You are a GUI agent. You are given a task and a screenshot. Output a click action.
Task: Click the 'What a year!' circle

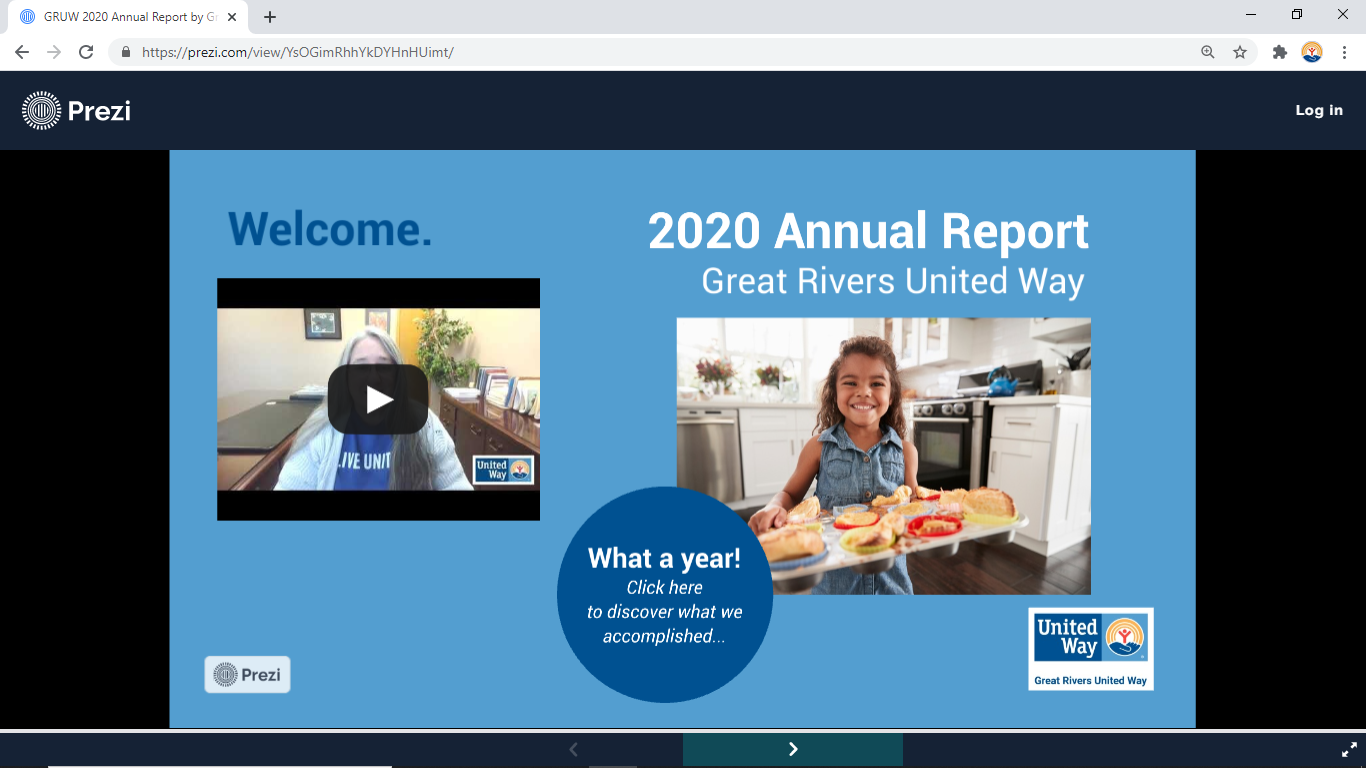tap(665, 595)
